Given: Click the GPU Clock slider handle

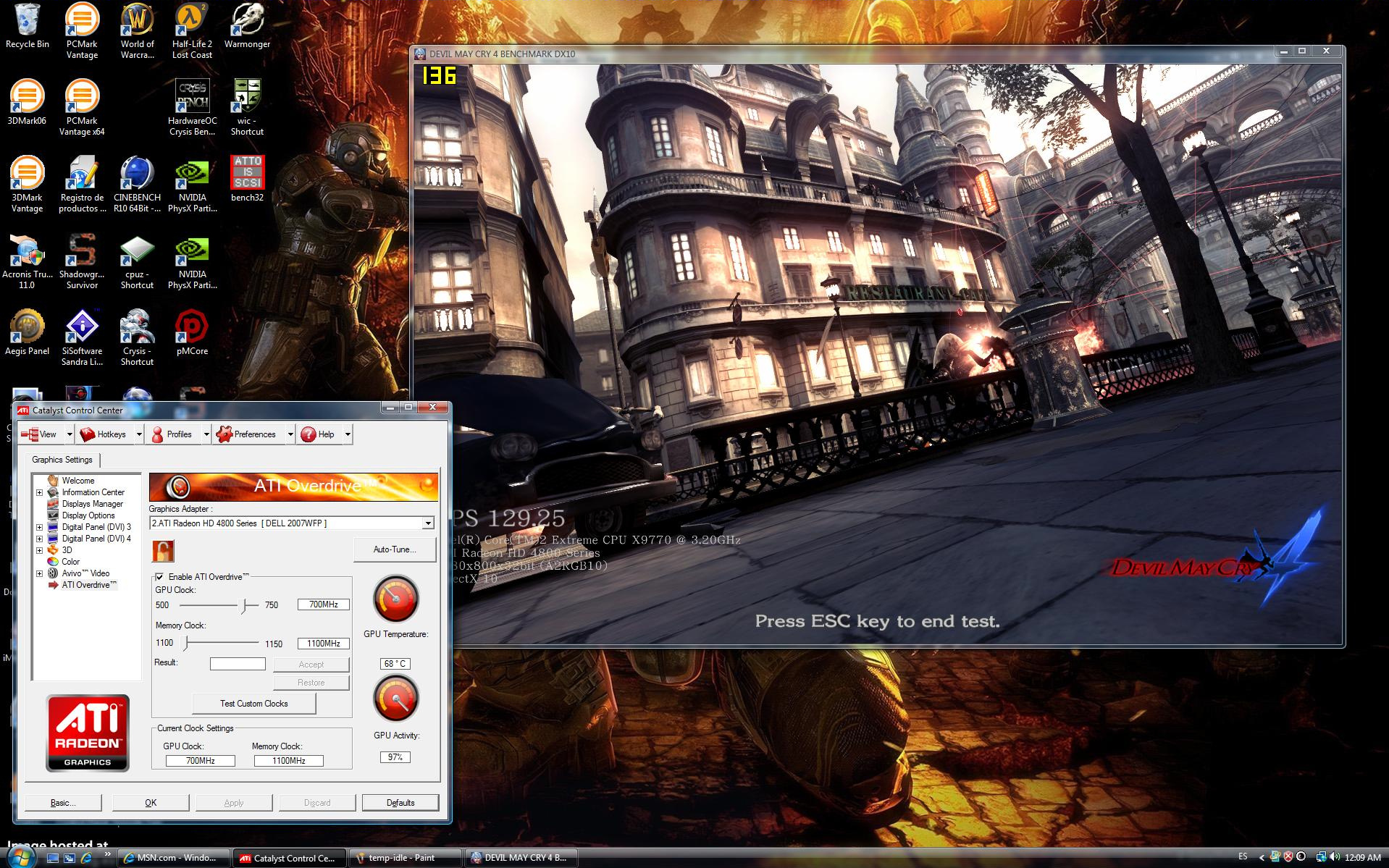Looking at the screenshot, I should tap(246, 605).
